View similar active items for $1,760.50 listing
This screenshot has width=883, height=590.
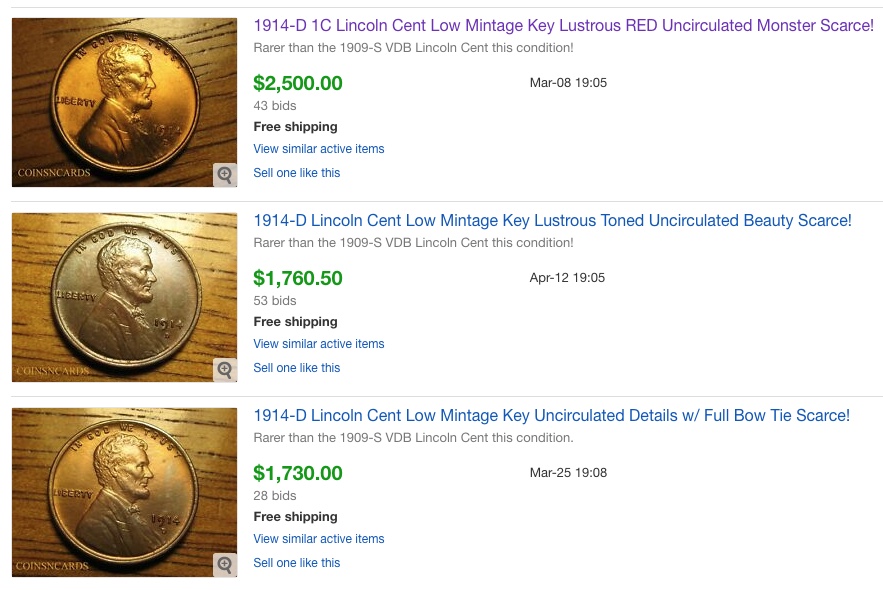click(x=319, y=344)
